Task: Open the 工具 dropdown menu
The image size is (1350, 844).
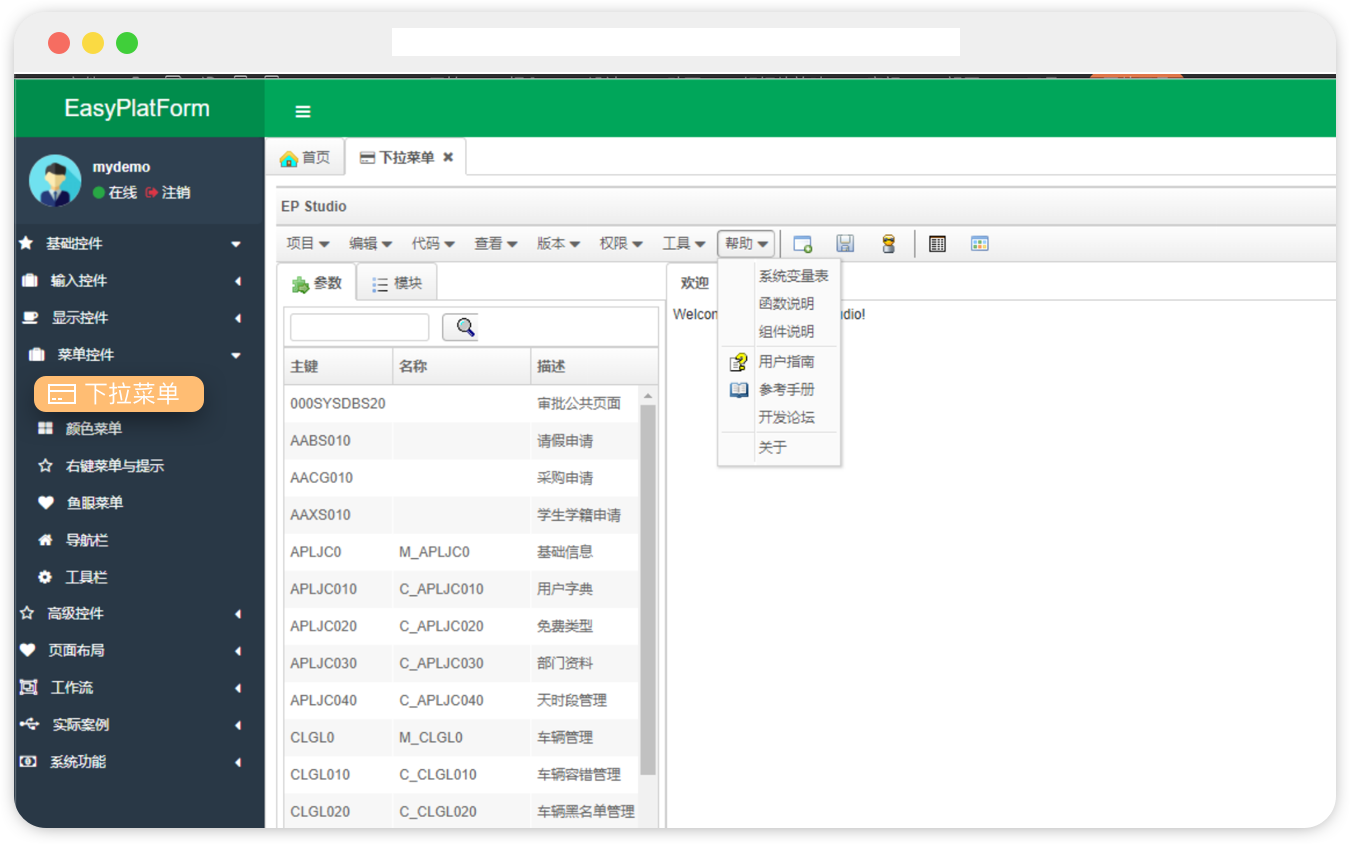Action: (x=684, y=244)
